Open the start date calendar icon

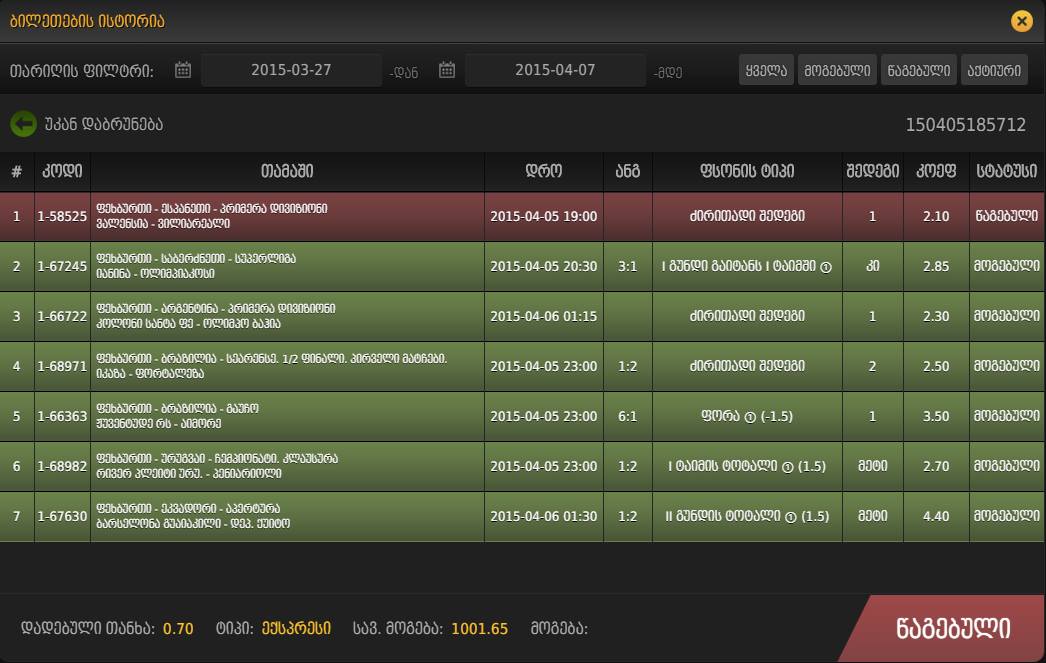[x=183, y=70]
